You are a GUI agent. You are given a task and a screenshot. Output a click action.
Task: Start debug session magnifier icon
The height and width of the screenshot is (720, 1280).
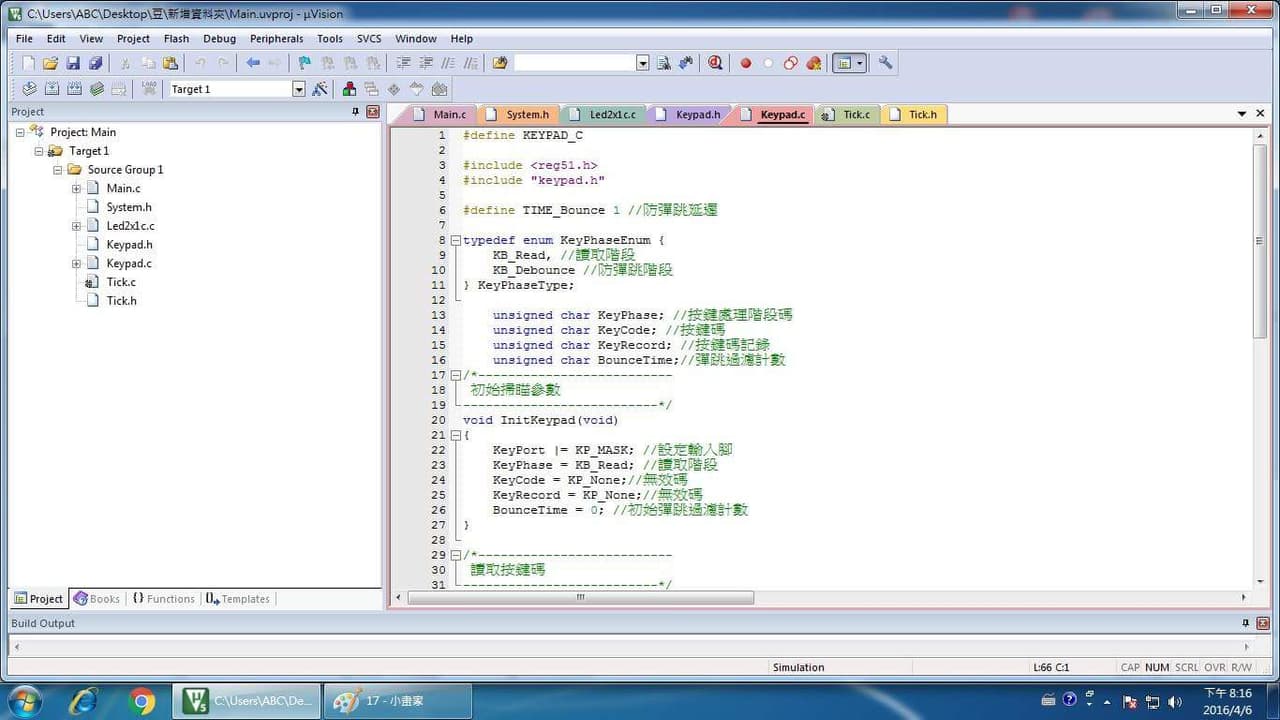[x=715, y=63]
